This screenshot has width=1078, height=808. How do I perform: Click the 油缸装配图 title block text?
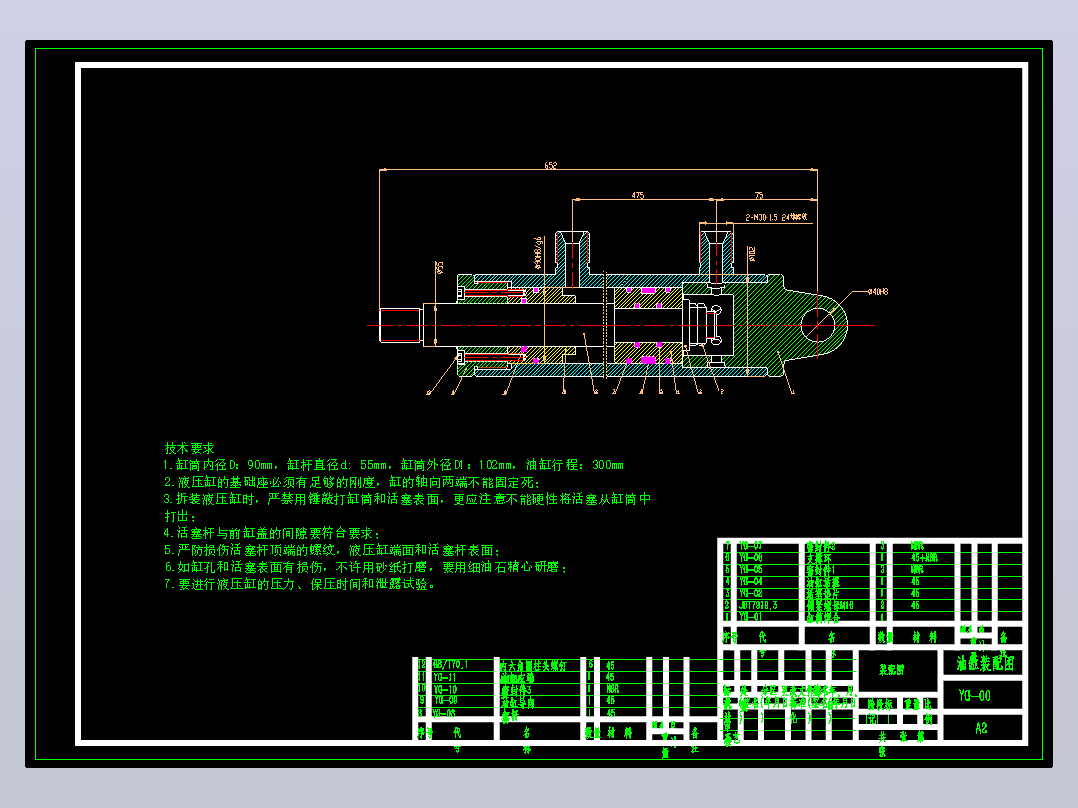(985, 663)
